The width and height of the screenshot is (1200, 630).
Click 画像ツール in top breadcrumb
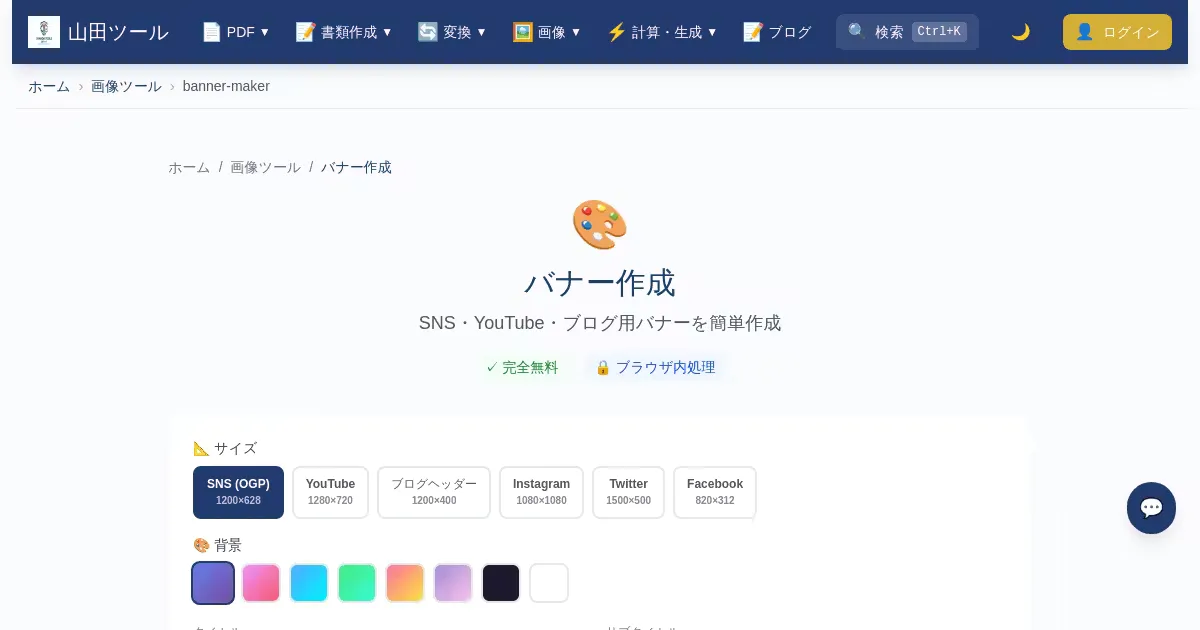click(126, 86)
